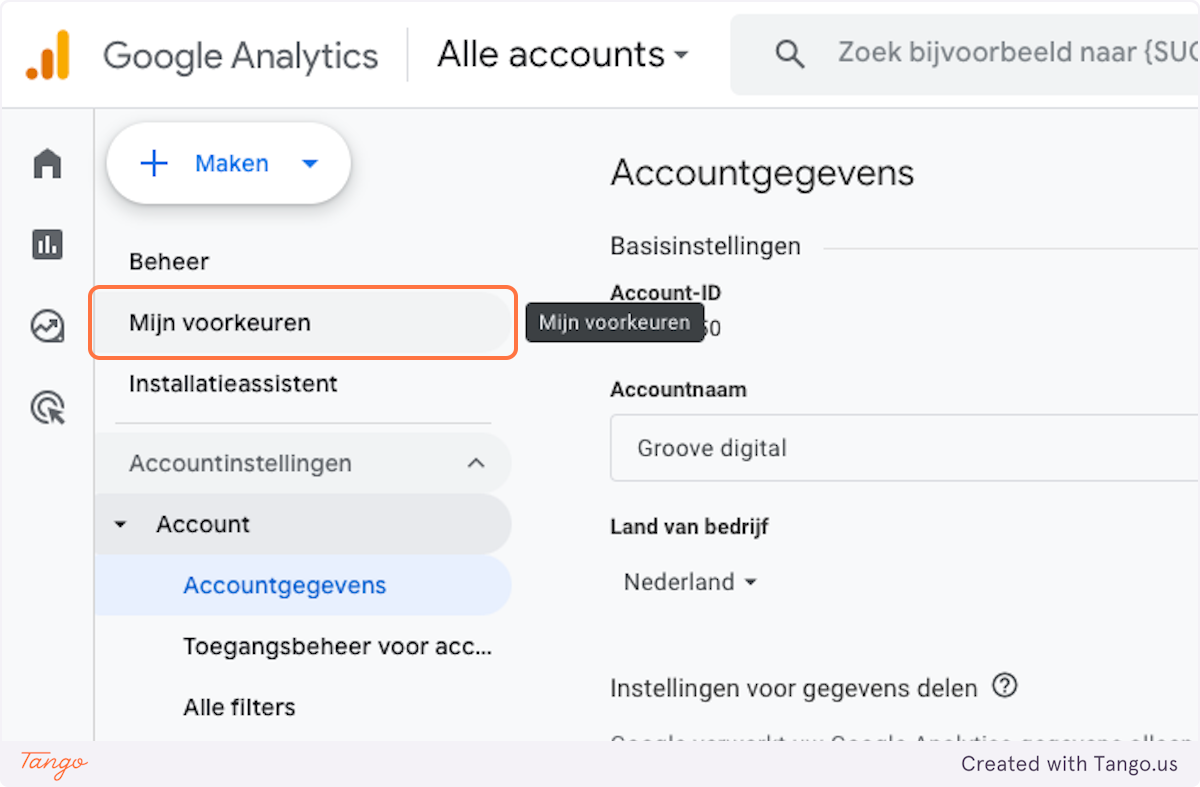Collapse the Account tree item
1200x787 pixels.
[x=120, y=524]
